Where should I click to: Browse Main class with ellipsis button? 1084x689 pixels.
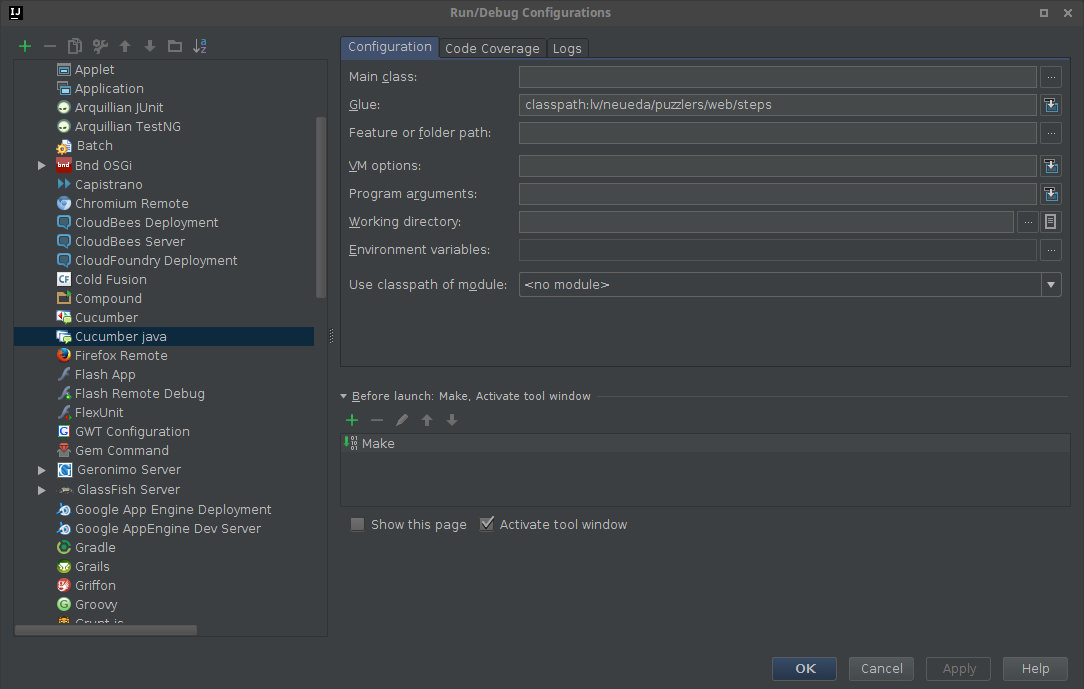click(x=1051, y=77)
